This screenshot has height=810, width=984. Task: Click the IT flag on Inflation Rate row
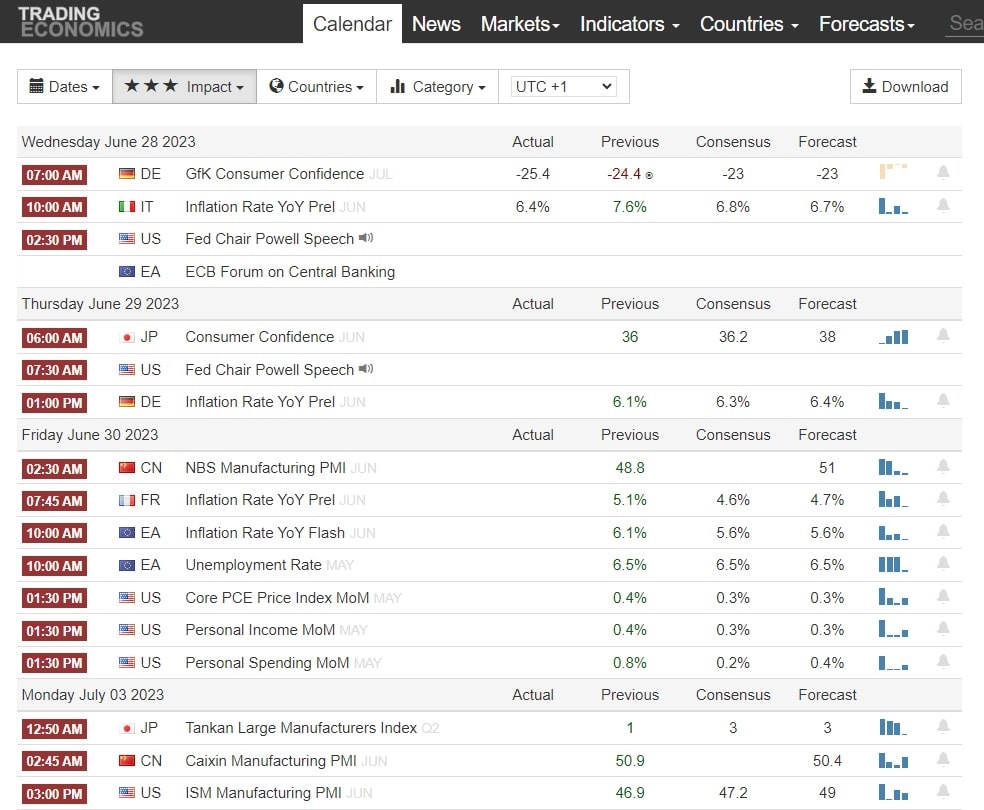click(127, 206)
